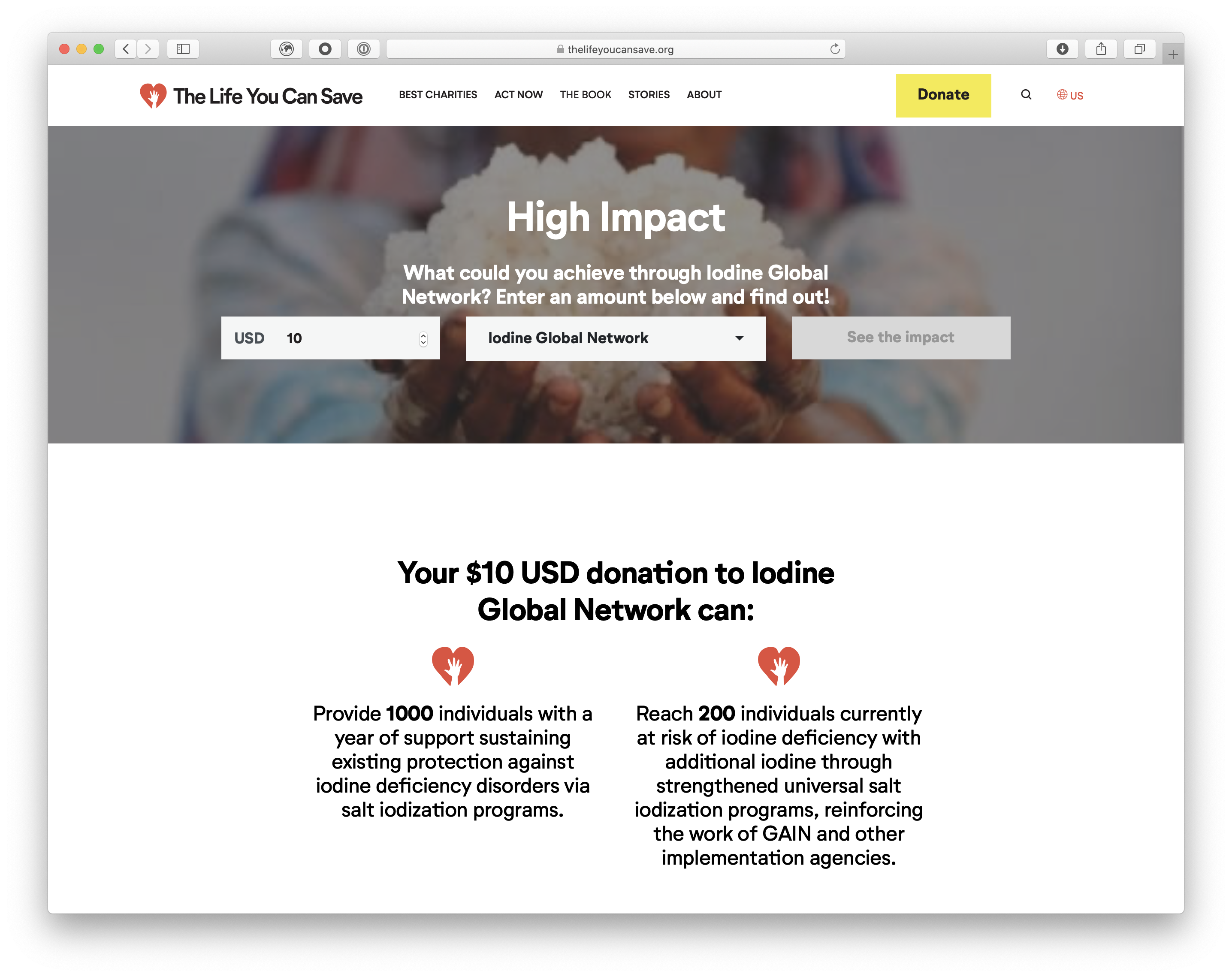Select The Book navigation item
This screenshot has width=1232, height=977.
click(585, 95)
